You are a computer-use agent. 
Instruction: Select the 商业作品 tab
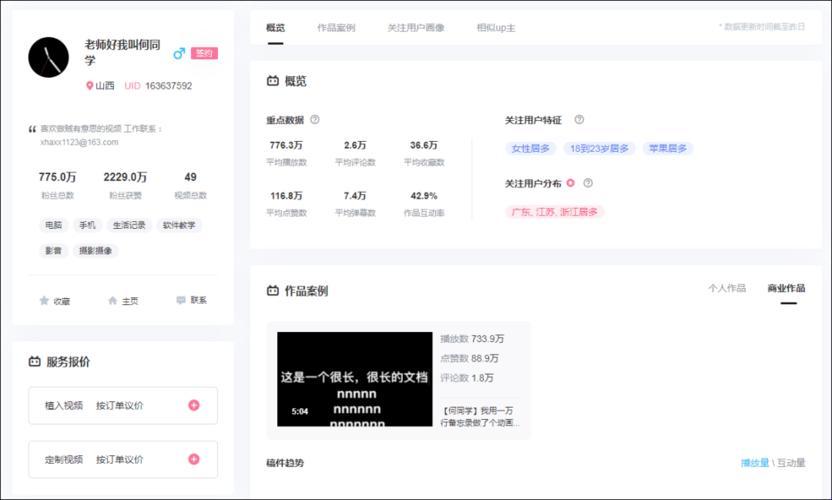786,288
